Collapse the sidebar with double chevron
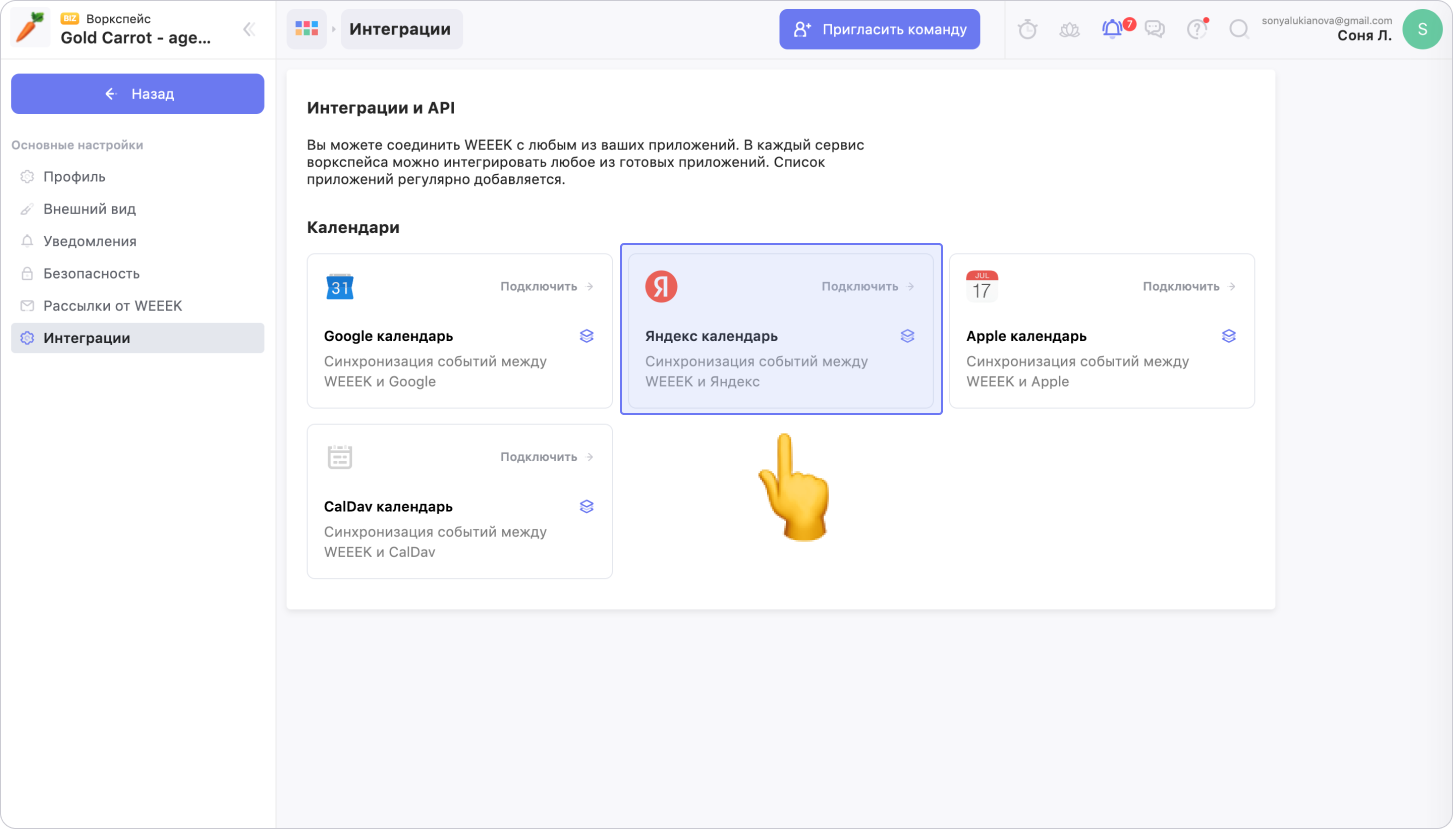Screen dimensions: 1453x829 click(x=249, y=29)
